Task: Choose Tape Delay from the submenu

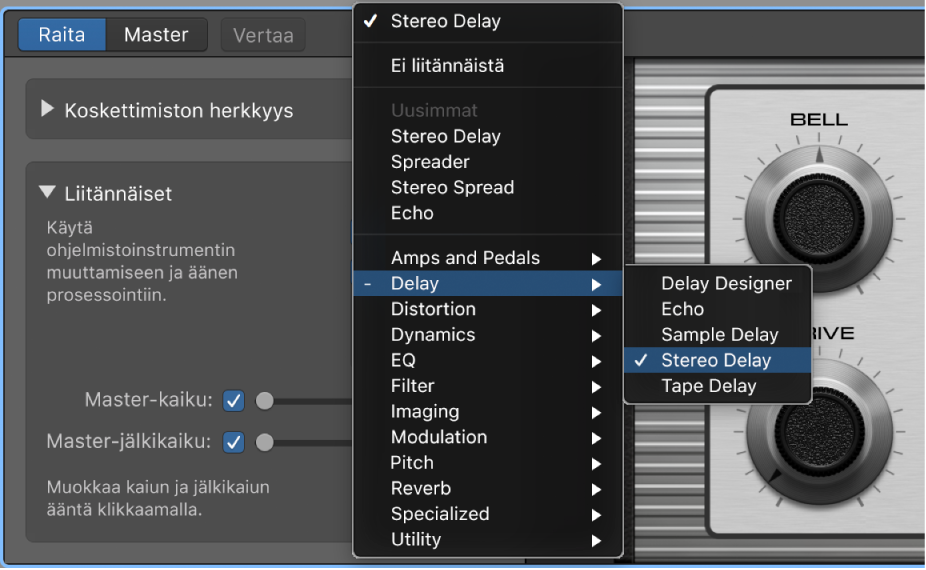Action: pyautogui.click(x=709, y=386)
